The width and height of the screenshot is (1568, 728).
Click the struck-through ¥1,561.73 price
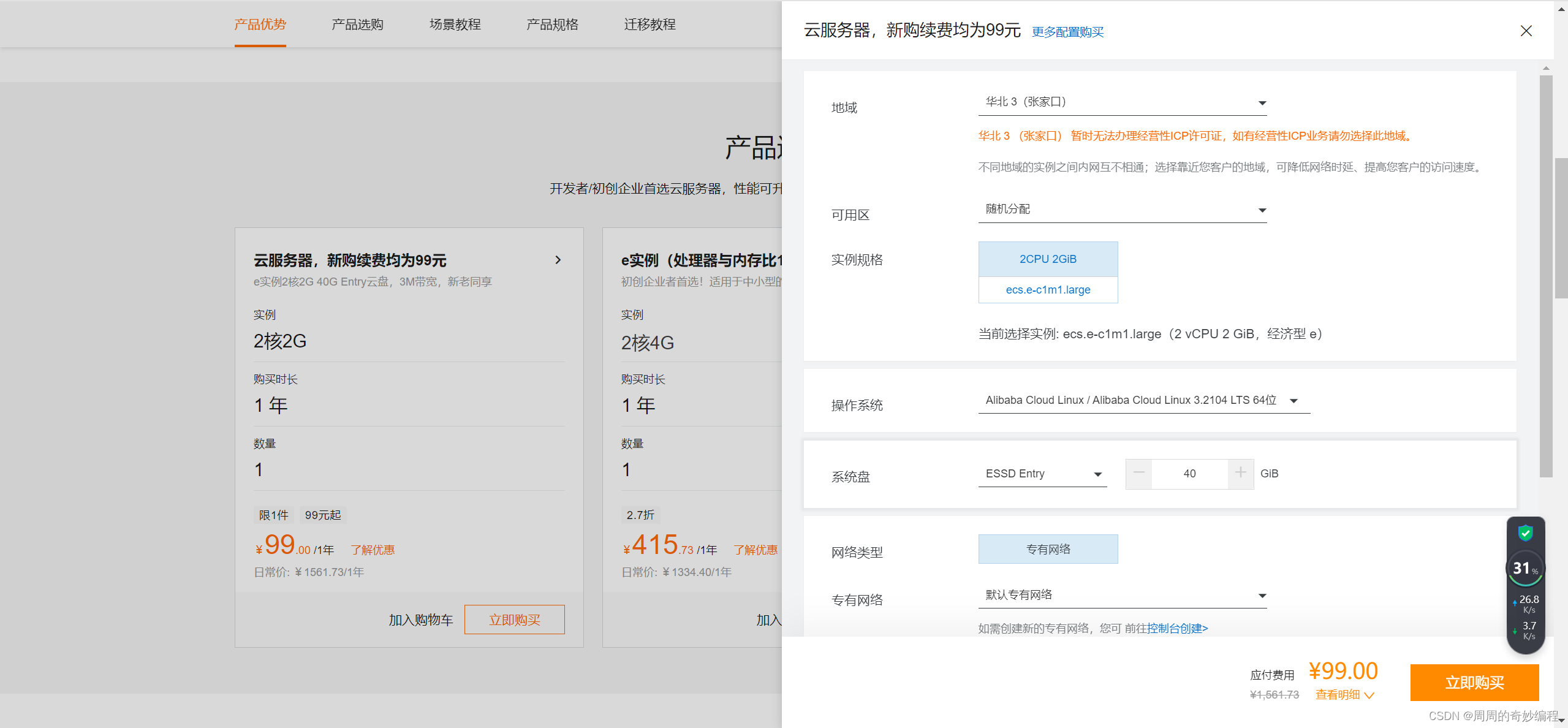(x=1274, y=695)
